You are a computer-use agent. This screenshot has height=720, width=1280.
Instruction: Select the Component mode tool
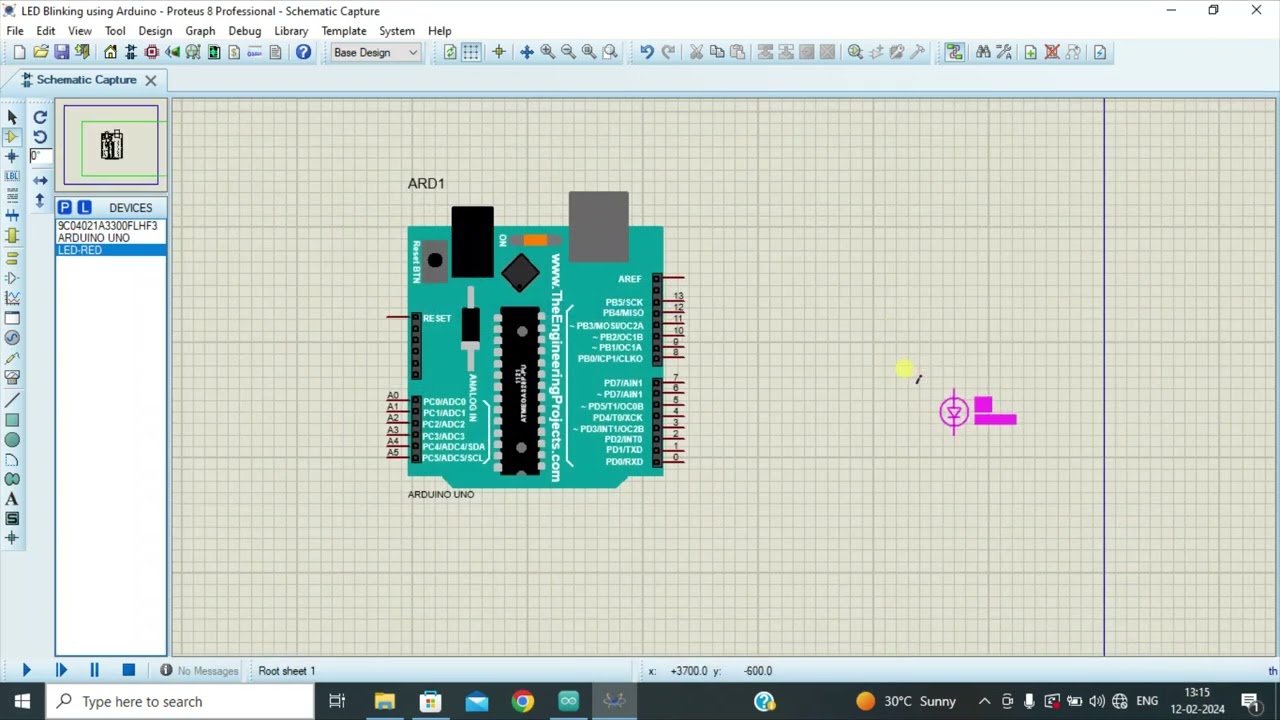[12, 136]
